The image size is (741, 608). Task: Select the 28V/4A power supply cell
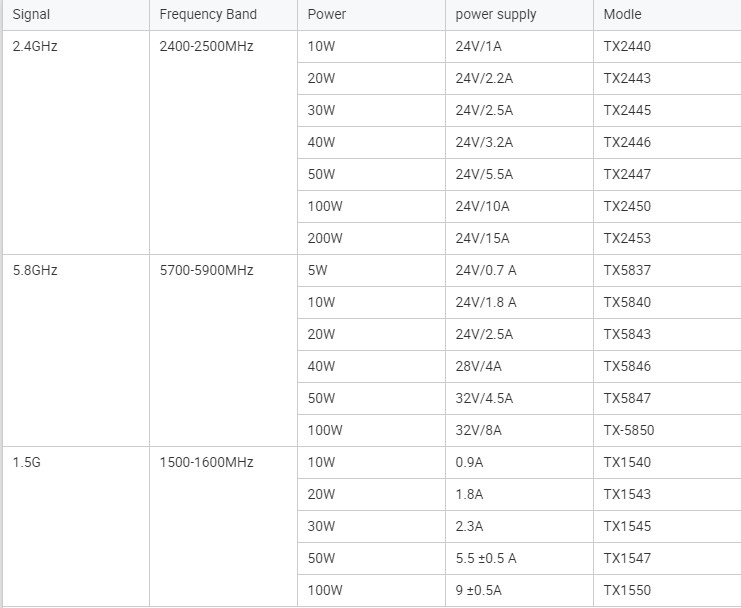point(519,367)
